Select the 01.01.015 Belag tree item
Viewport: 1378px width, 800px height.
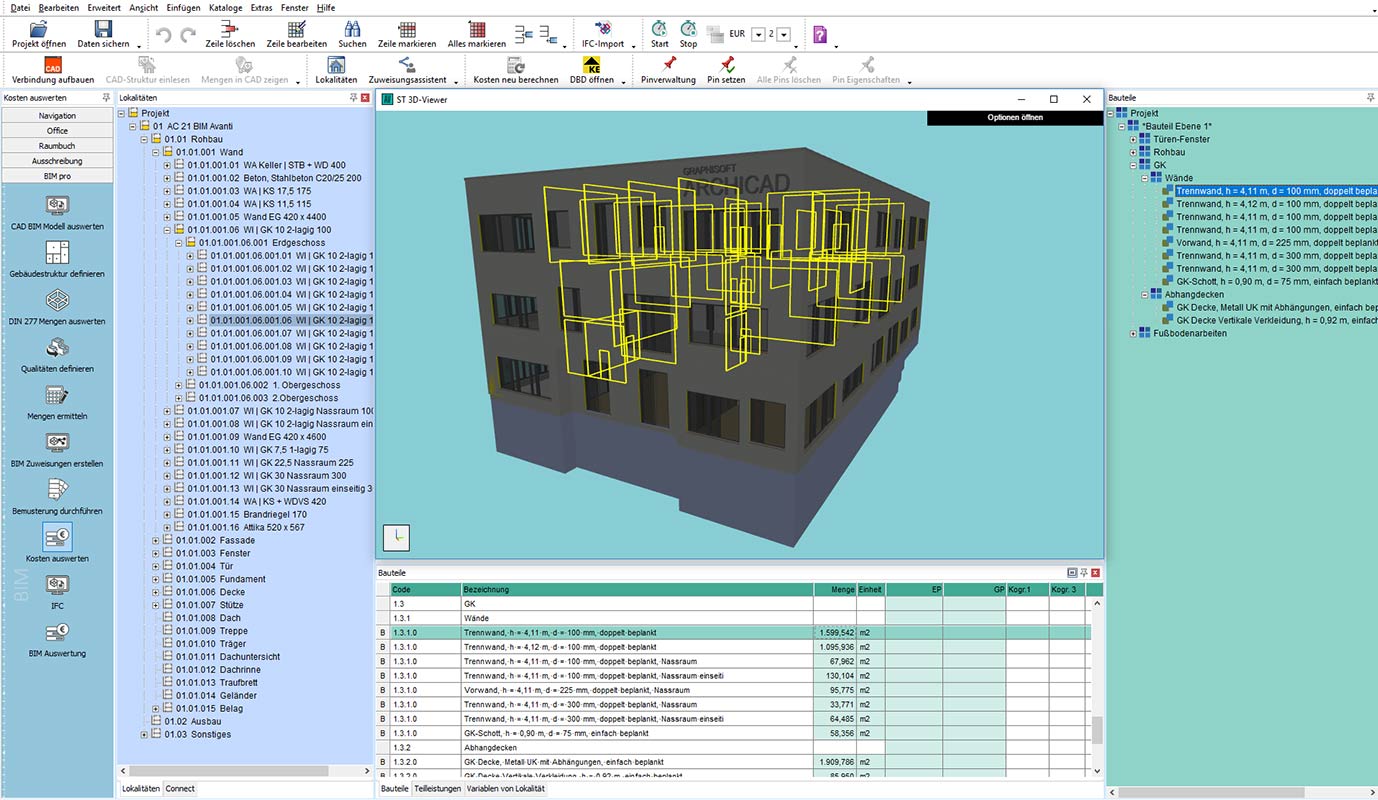[x=208, y=708]
